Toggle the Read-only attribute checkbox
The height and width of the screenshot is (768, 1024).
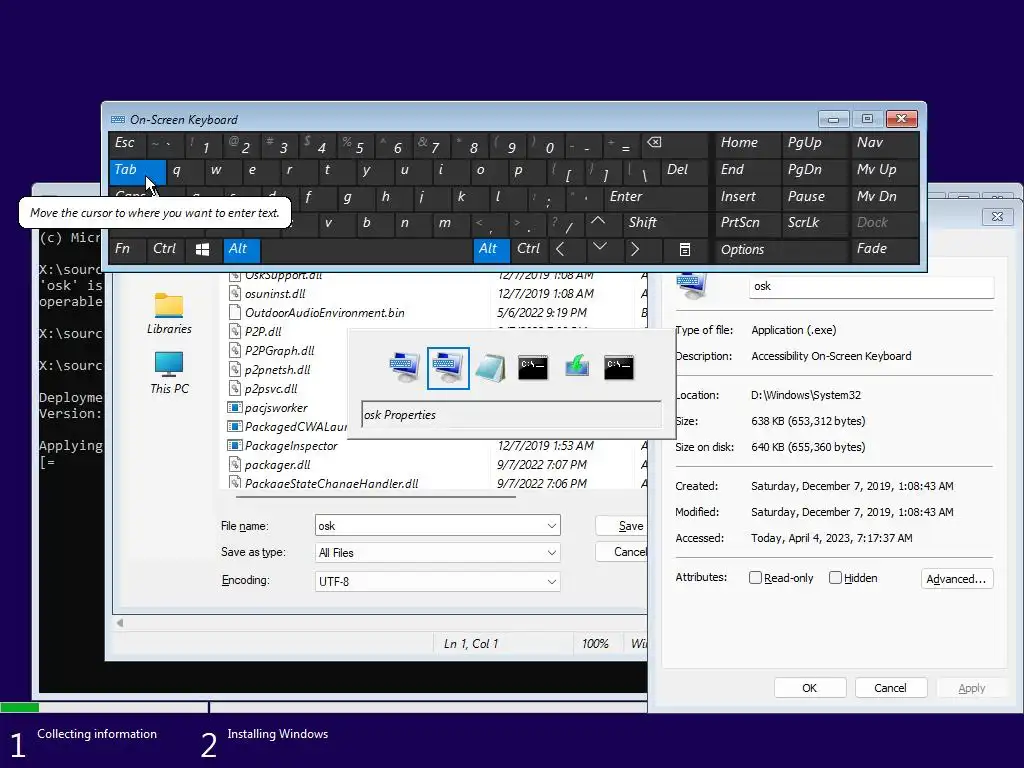coord(756,578)
